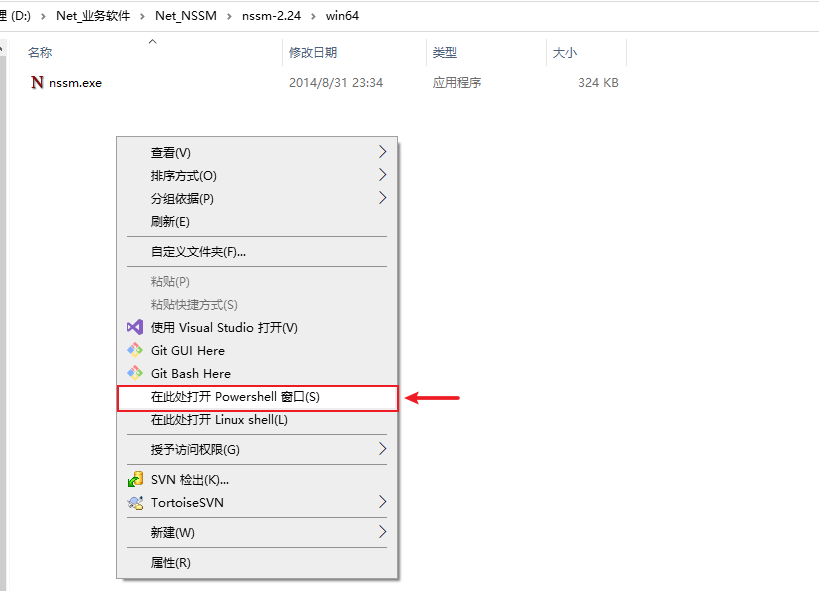Select the nssm.exe file name
This screenshot has width=819, height=591.
click(x=75, y=83)
